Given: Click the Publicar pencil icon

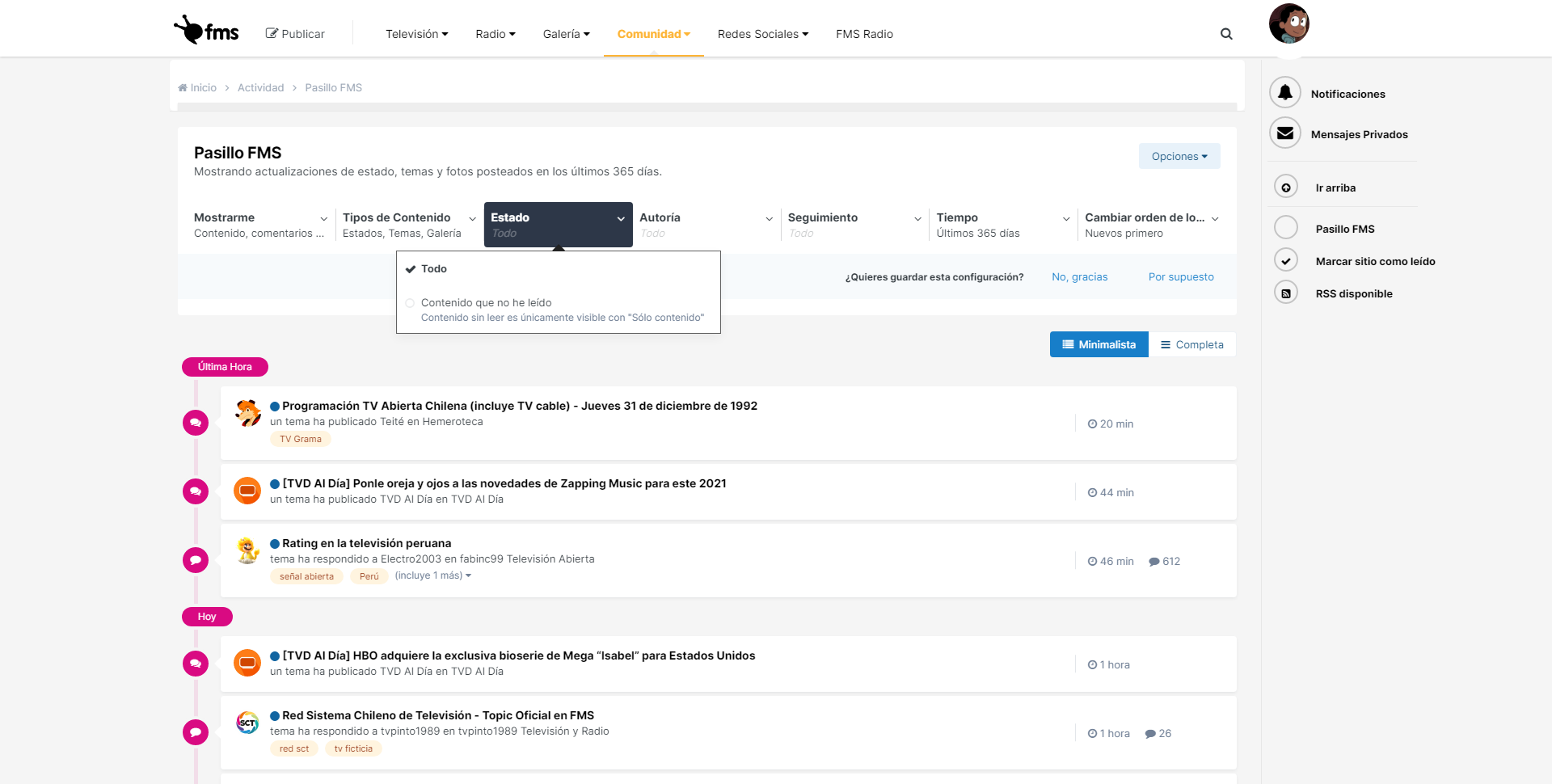Looking at the screenshot, I should click(x=272, y=34).
